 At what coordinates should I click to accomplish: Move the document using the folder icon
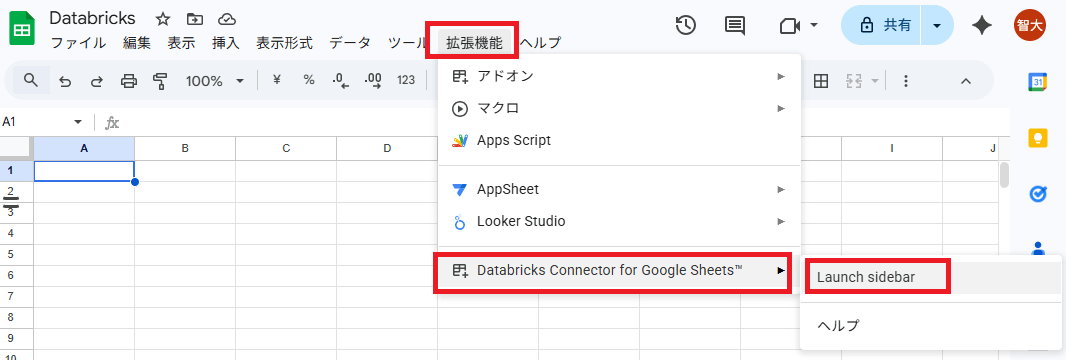[x=195, y=19]
